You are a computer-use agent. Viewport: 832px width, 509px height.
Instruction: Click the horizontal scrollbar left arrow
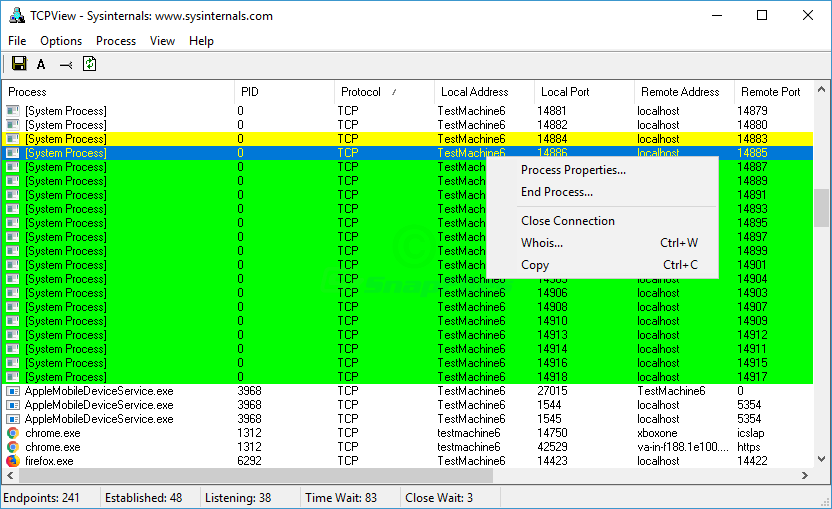(10, 476)
